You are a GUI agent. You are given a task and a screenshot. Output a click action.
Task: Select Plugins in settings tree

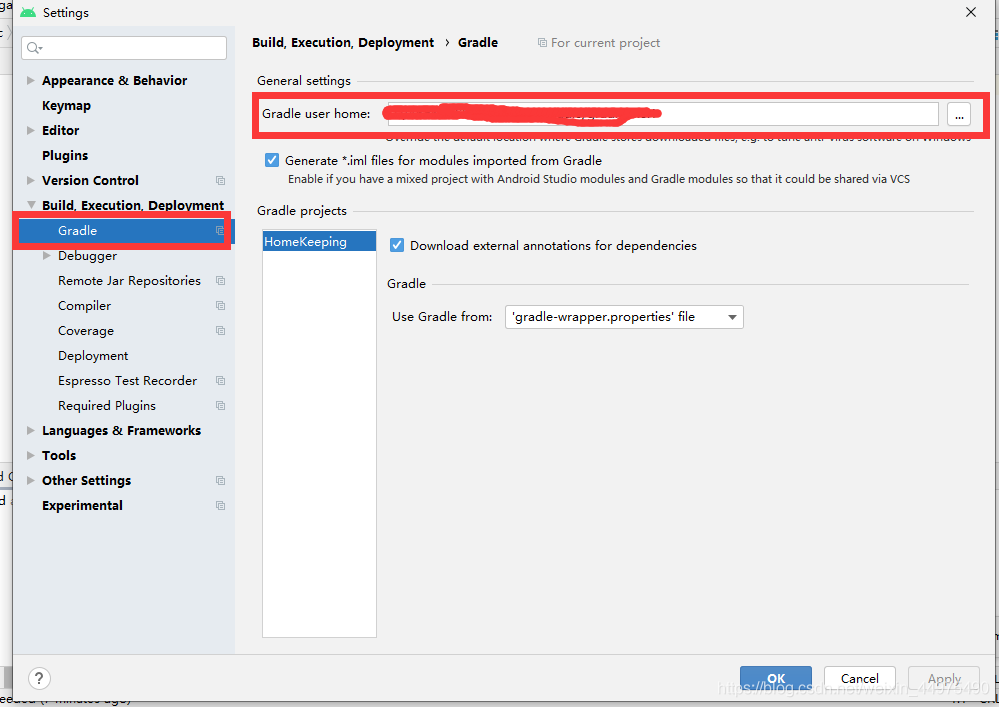pos(65,155)
